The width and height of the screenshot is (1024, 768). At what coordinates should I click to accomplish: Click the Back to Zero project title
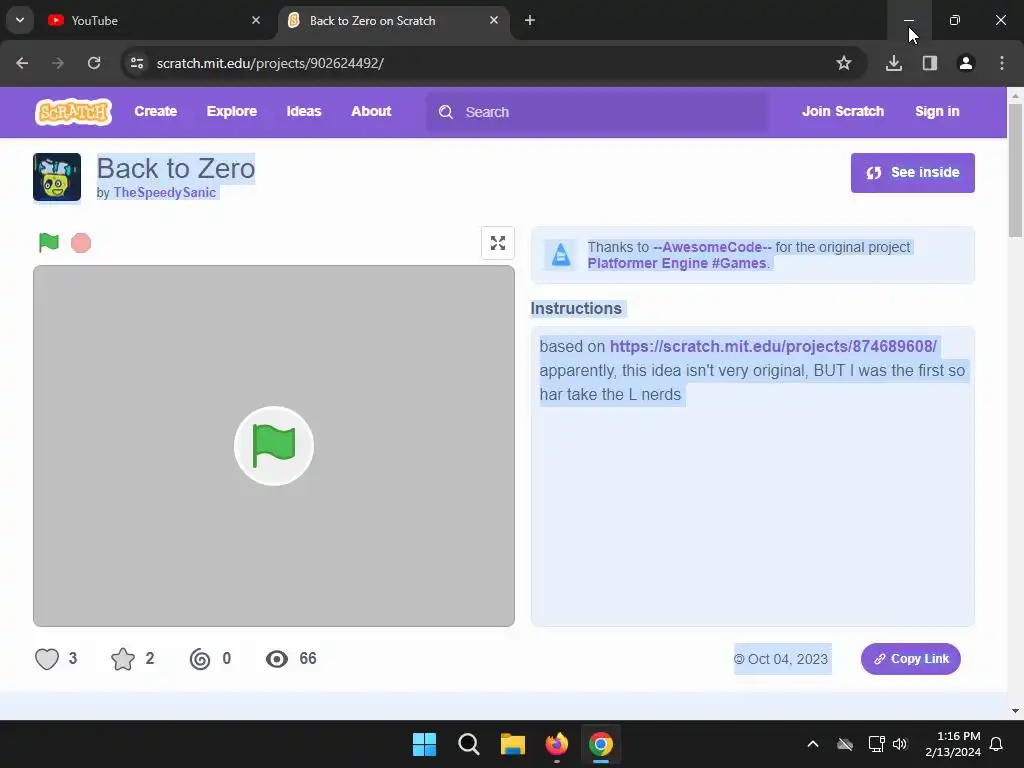click(176, 168)
